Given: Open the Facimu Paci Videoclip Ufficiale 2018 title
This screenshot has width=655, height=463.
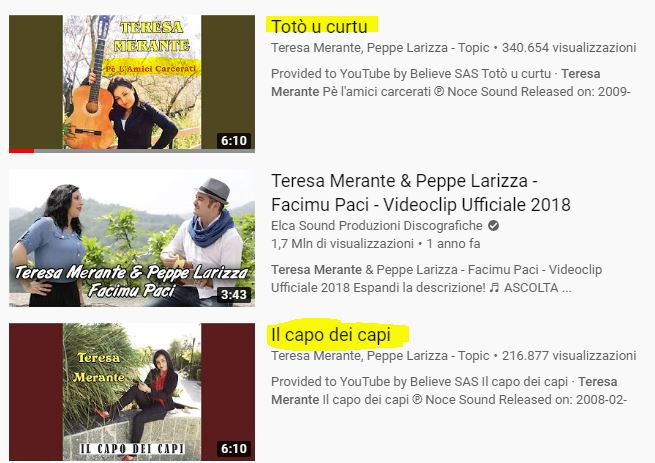Looking at the screenshot, I should pos(421,193).
